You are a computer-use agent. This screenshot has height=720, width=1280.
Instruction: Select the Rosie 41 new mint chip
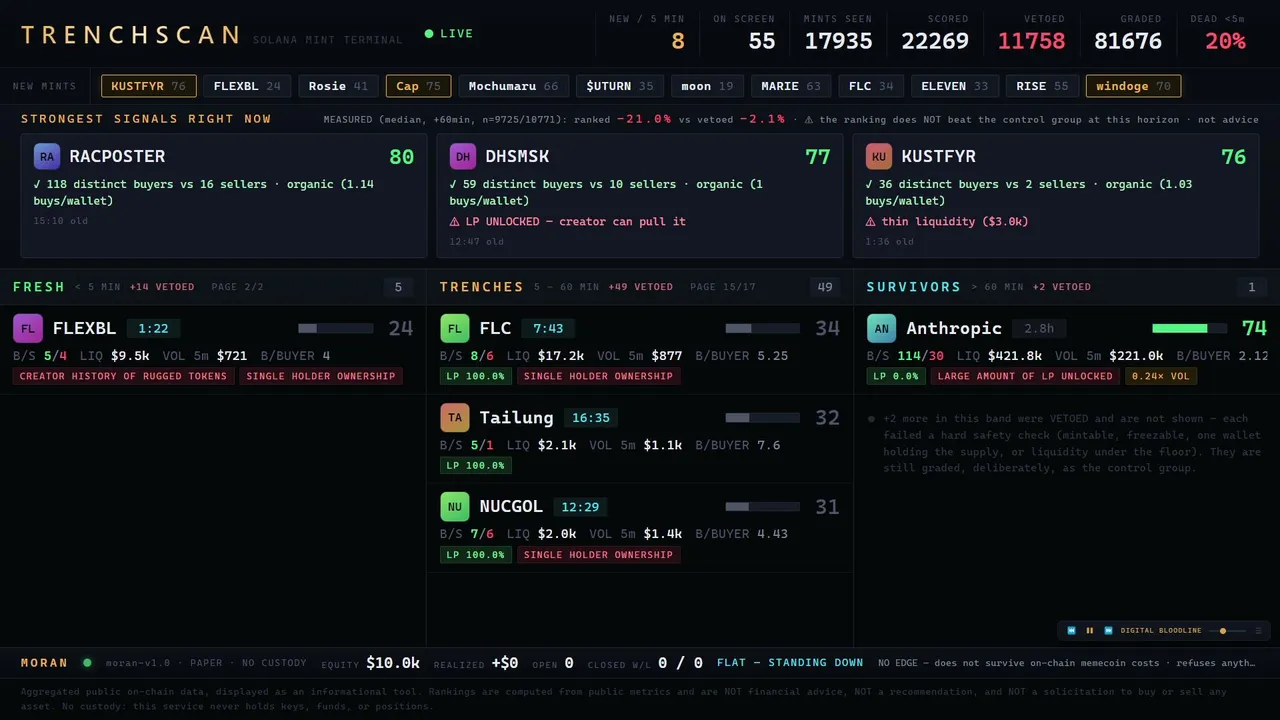click(338, 86)
